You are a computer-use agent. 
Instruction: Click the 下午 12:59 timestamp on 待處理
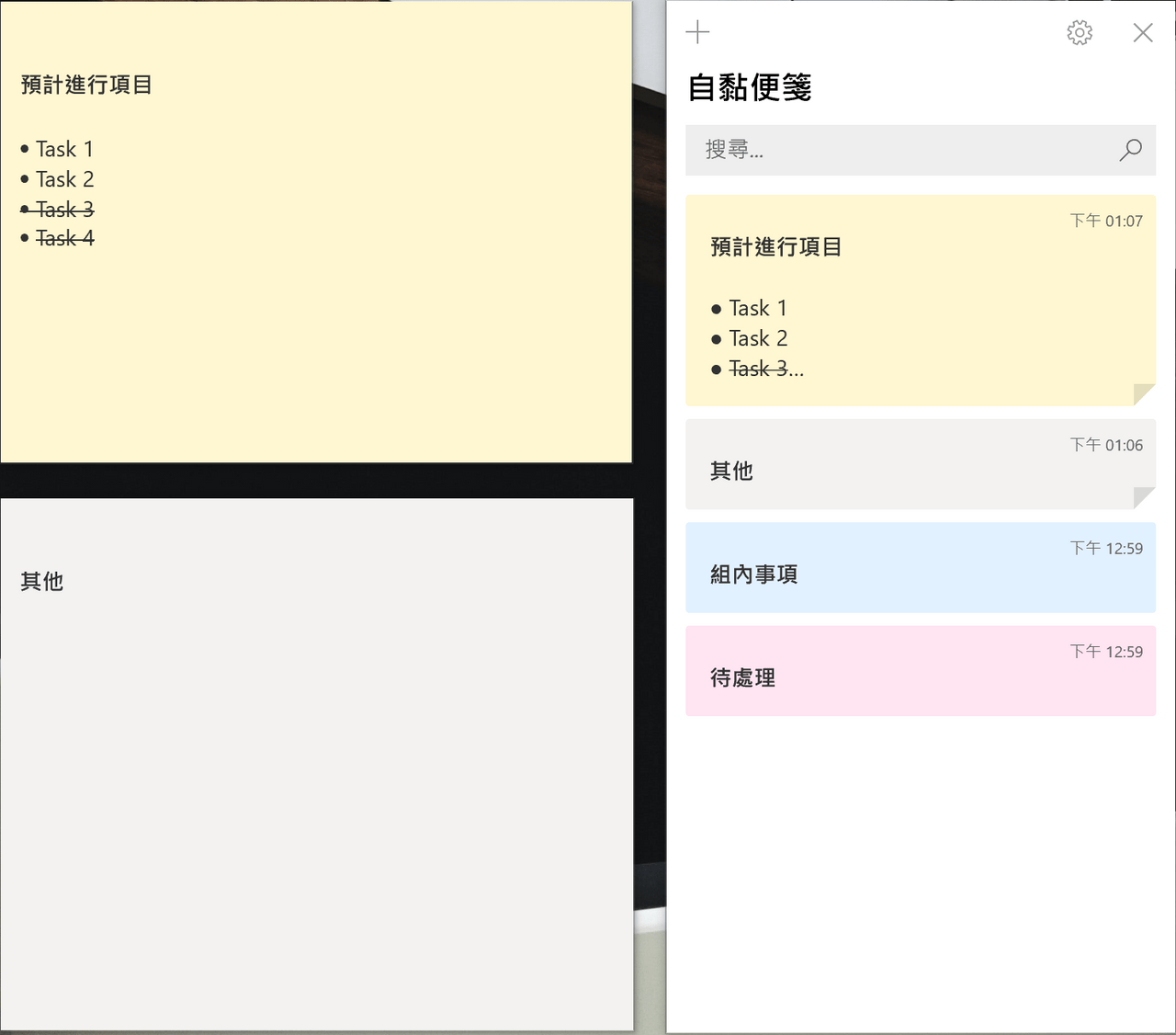(1107, 652)
